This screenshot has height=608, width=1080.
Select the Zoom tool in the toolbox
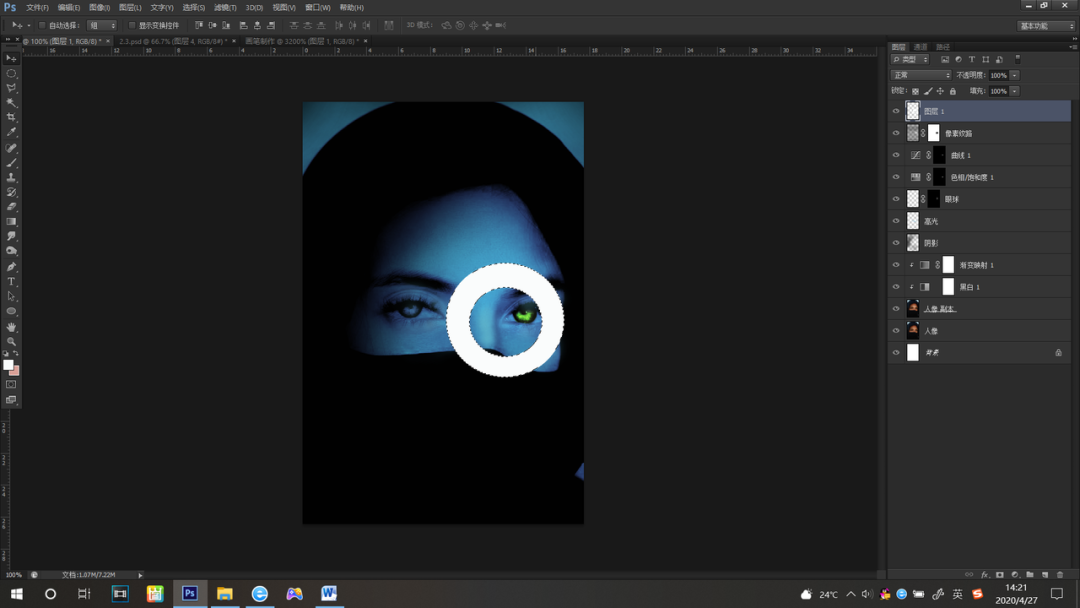(x=11, y=341)
